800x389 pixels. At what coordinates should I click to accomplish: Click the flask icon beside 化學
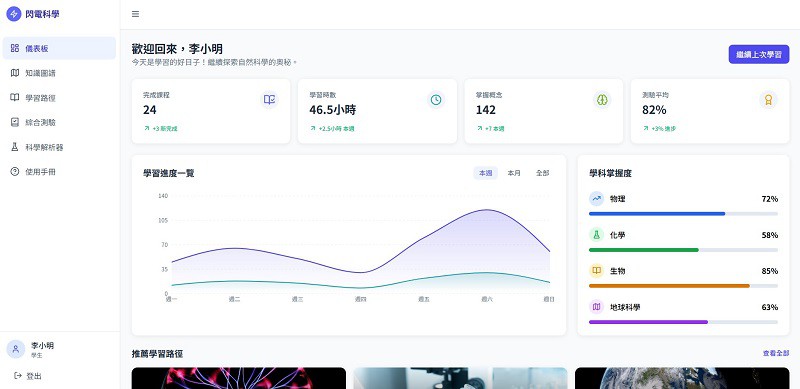click(x=596, y=235)
